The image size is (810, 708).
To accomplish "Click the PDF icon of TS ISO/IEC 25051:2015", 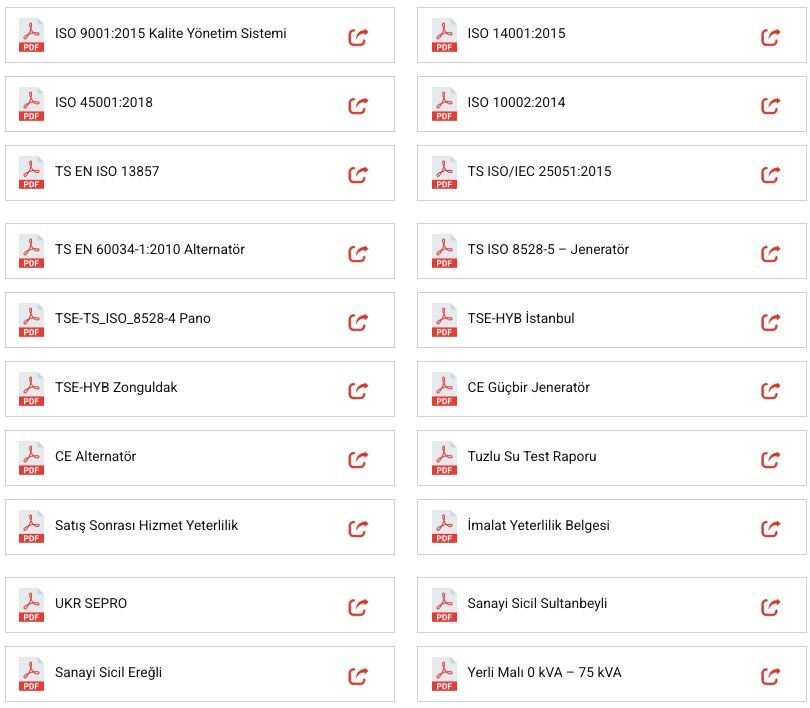I will (x=444, y=173).
